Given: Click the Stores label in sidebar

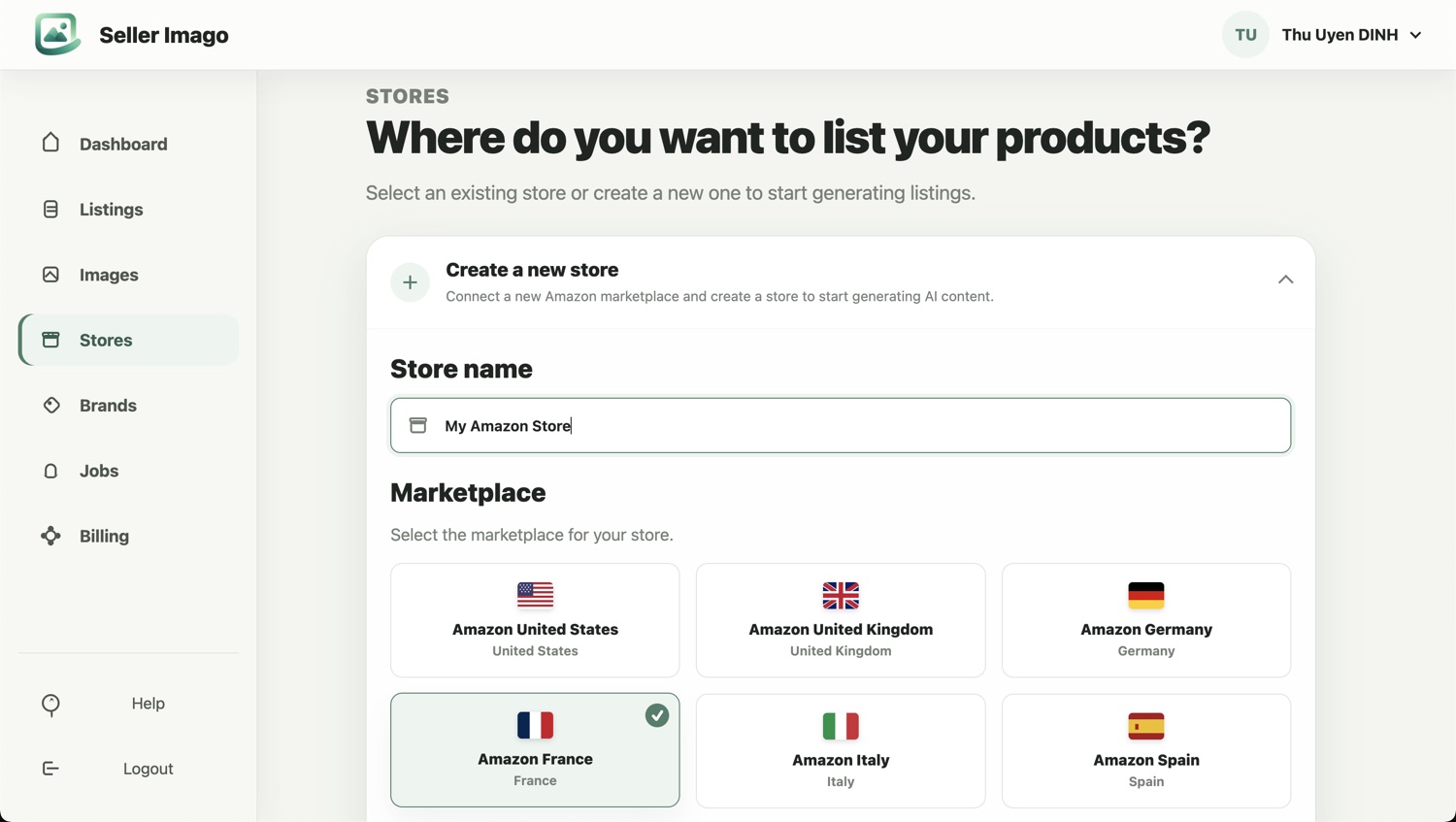Looking at the screenshot, I should point(106,340).
